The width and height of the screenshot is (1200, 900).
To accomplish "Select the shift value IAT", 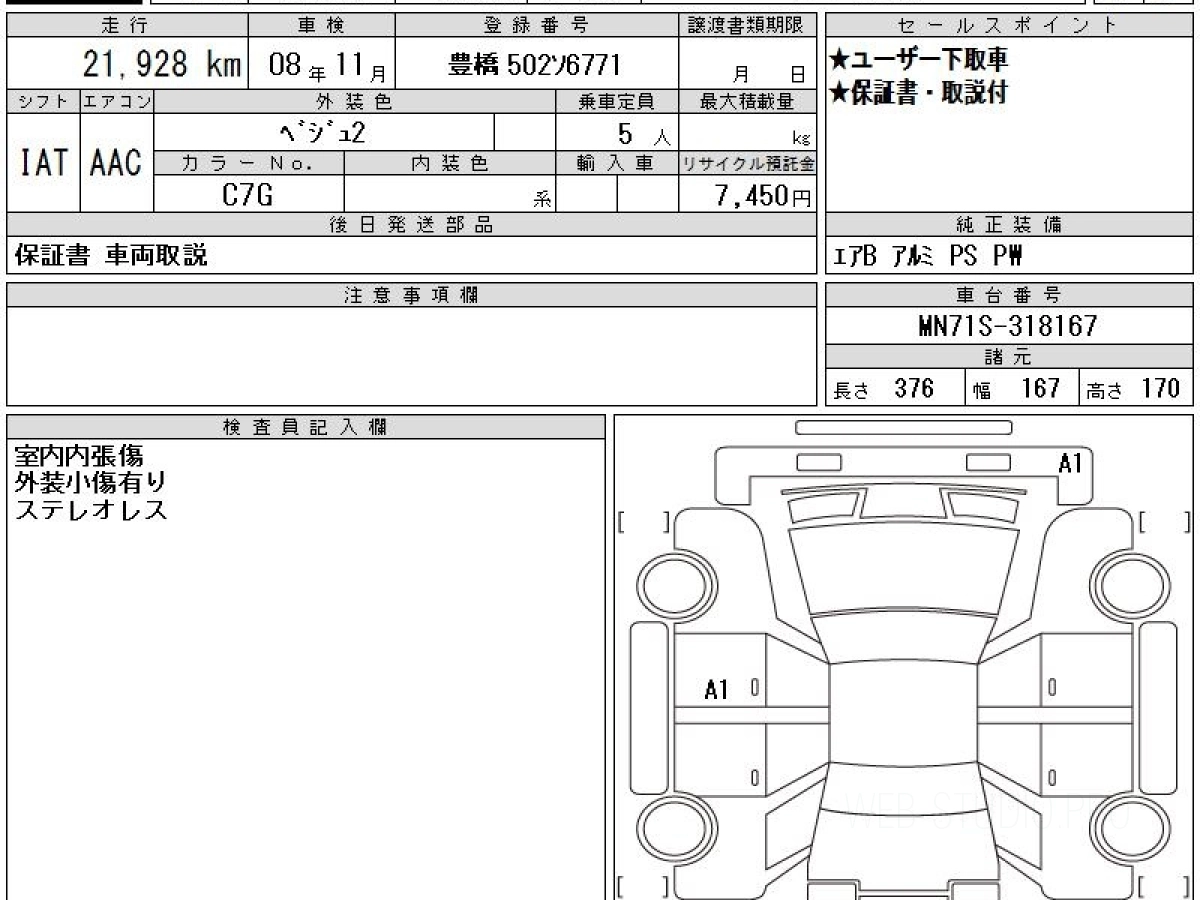I will tap(43, 162).
